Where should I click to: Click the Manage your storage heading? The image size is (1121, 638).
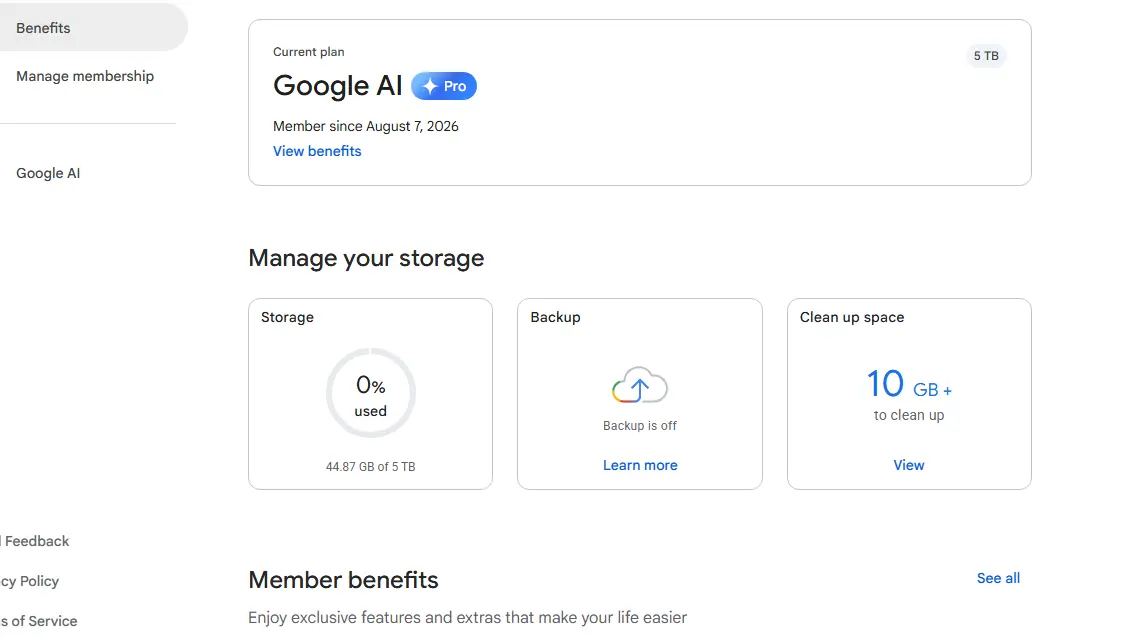[x=366, y=258]
